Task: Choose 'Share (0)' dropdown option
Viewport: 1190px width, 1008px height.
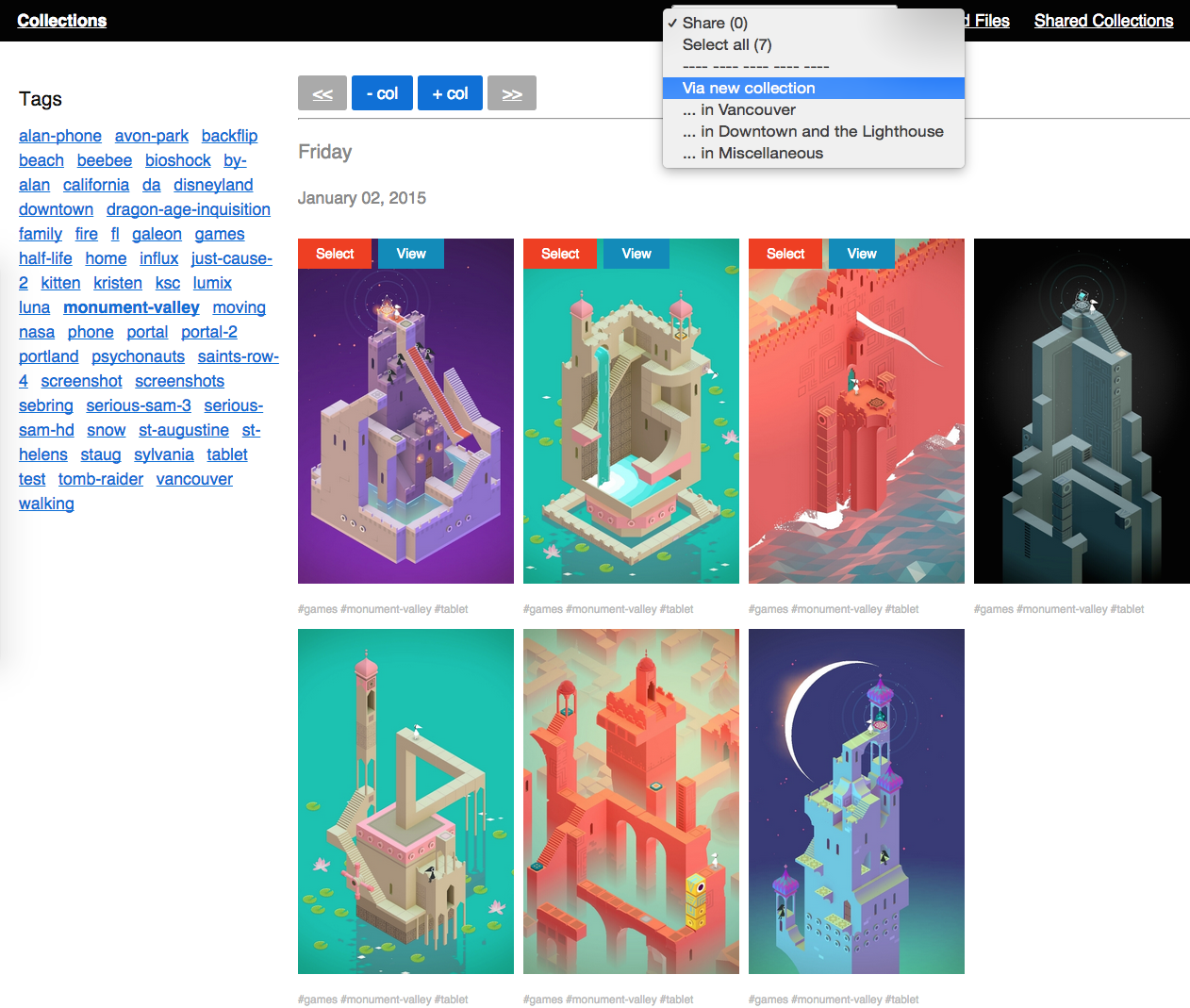Action: coord(814,23)
